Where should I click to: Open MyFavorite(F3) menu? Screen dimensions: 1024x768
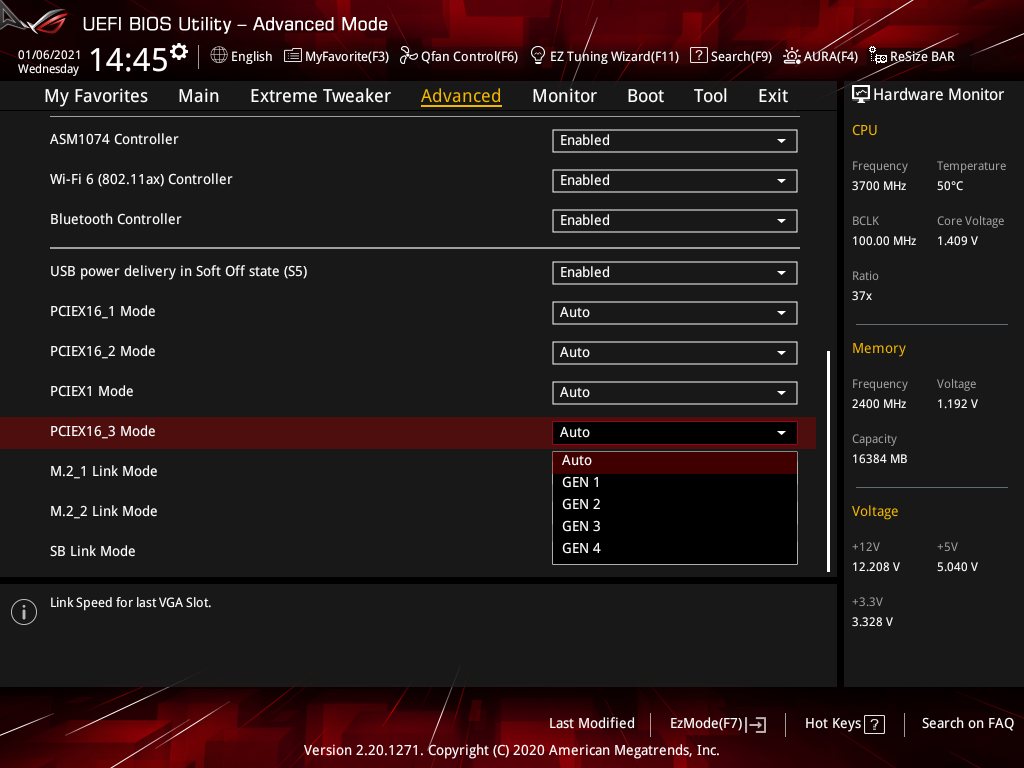click(x=336, y=56)
